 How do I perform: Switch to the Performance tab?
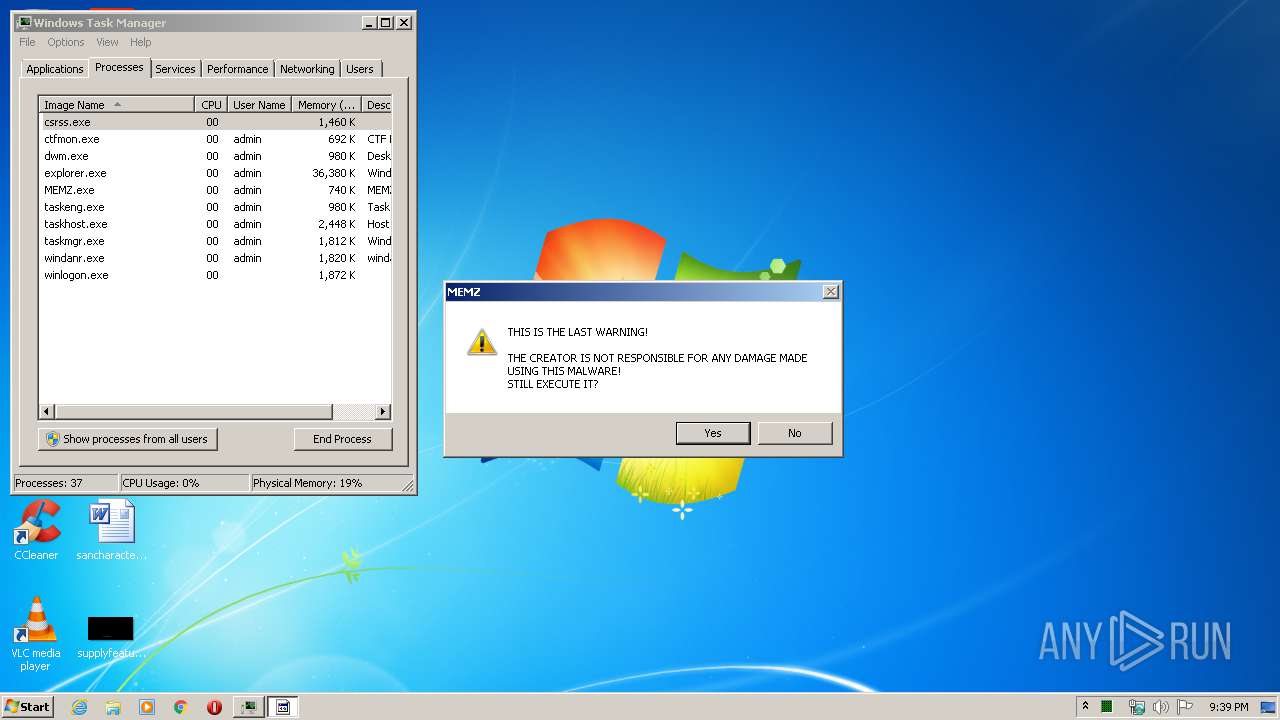click(238, 69)
